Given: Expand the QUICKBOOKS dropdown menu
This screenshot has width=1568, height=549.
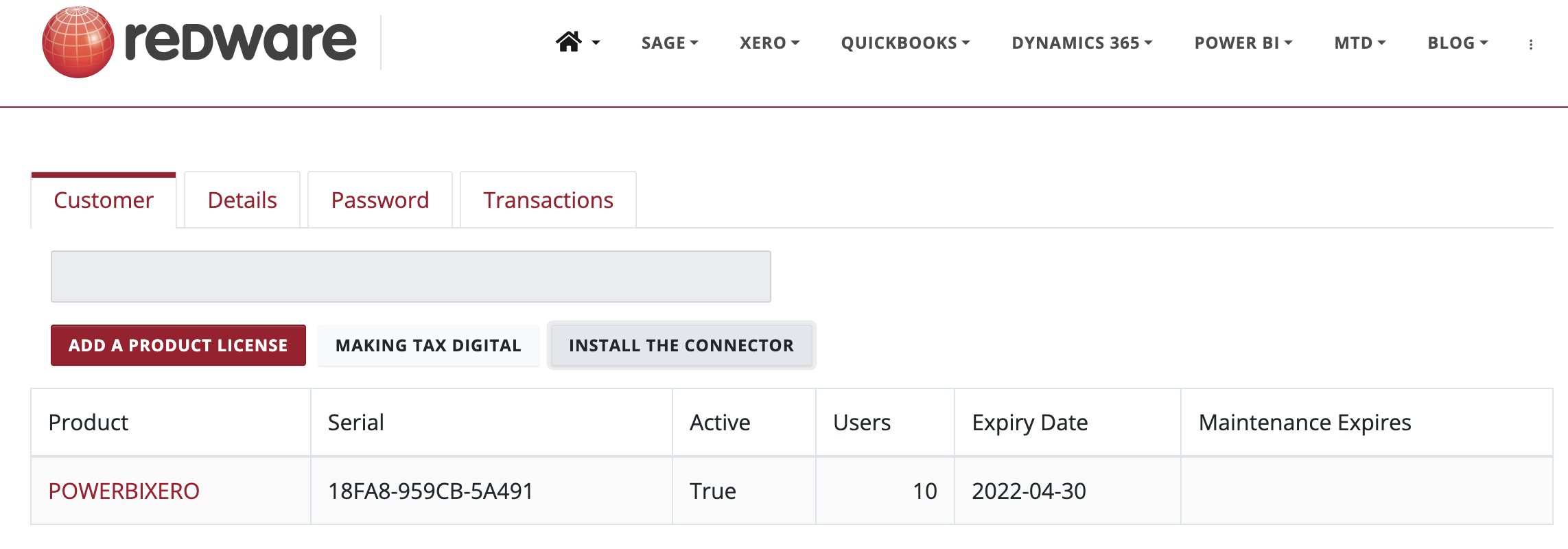Looking at the screenshot, I should click(905, 43).
